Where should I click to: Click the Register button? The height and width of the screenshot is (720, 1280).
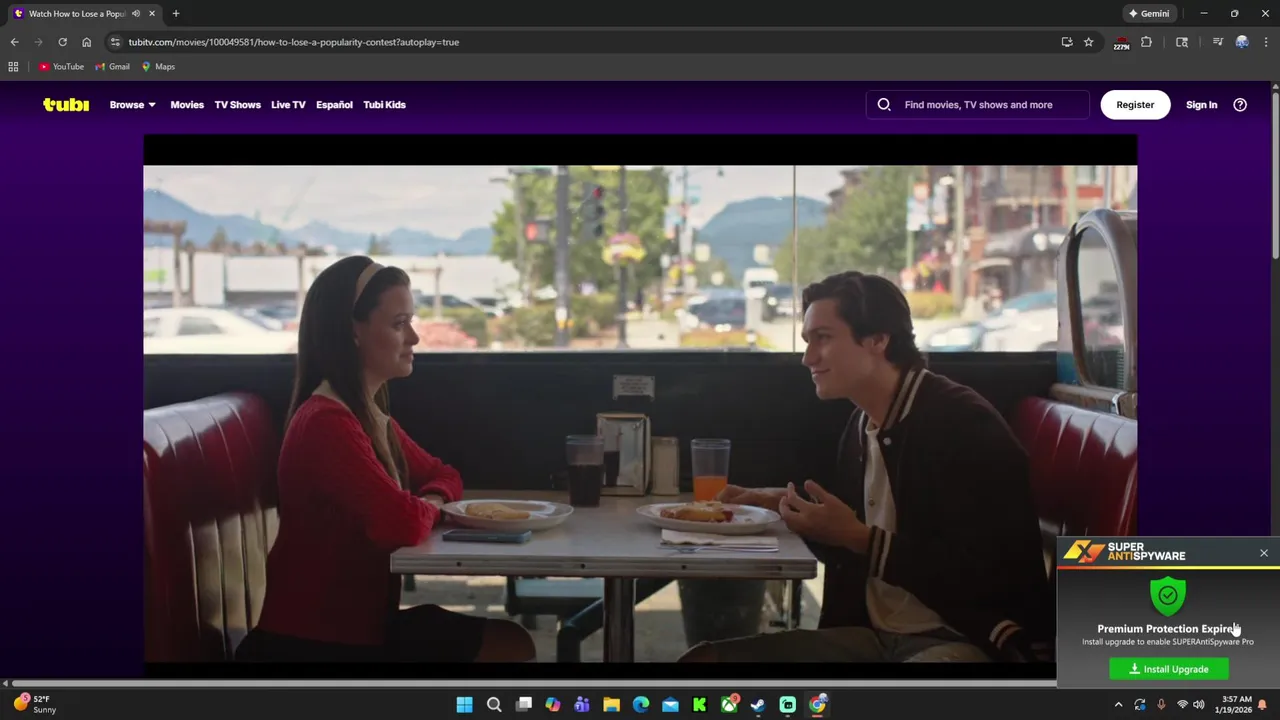[x=1135, y=104]
